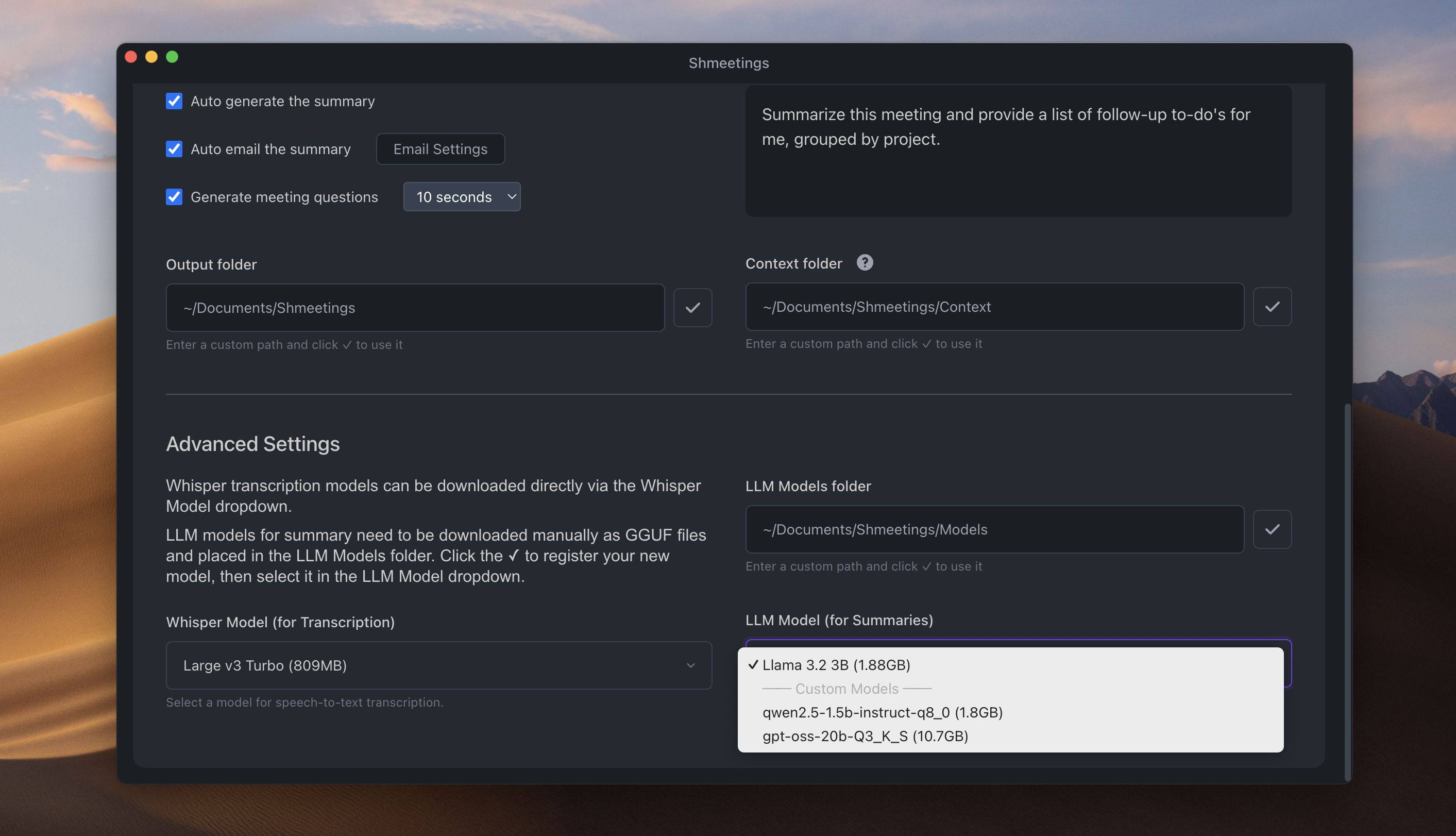1456x836 pixels.
Task: Open the Context folder help tooltip
Action: (x=865, y=262)
